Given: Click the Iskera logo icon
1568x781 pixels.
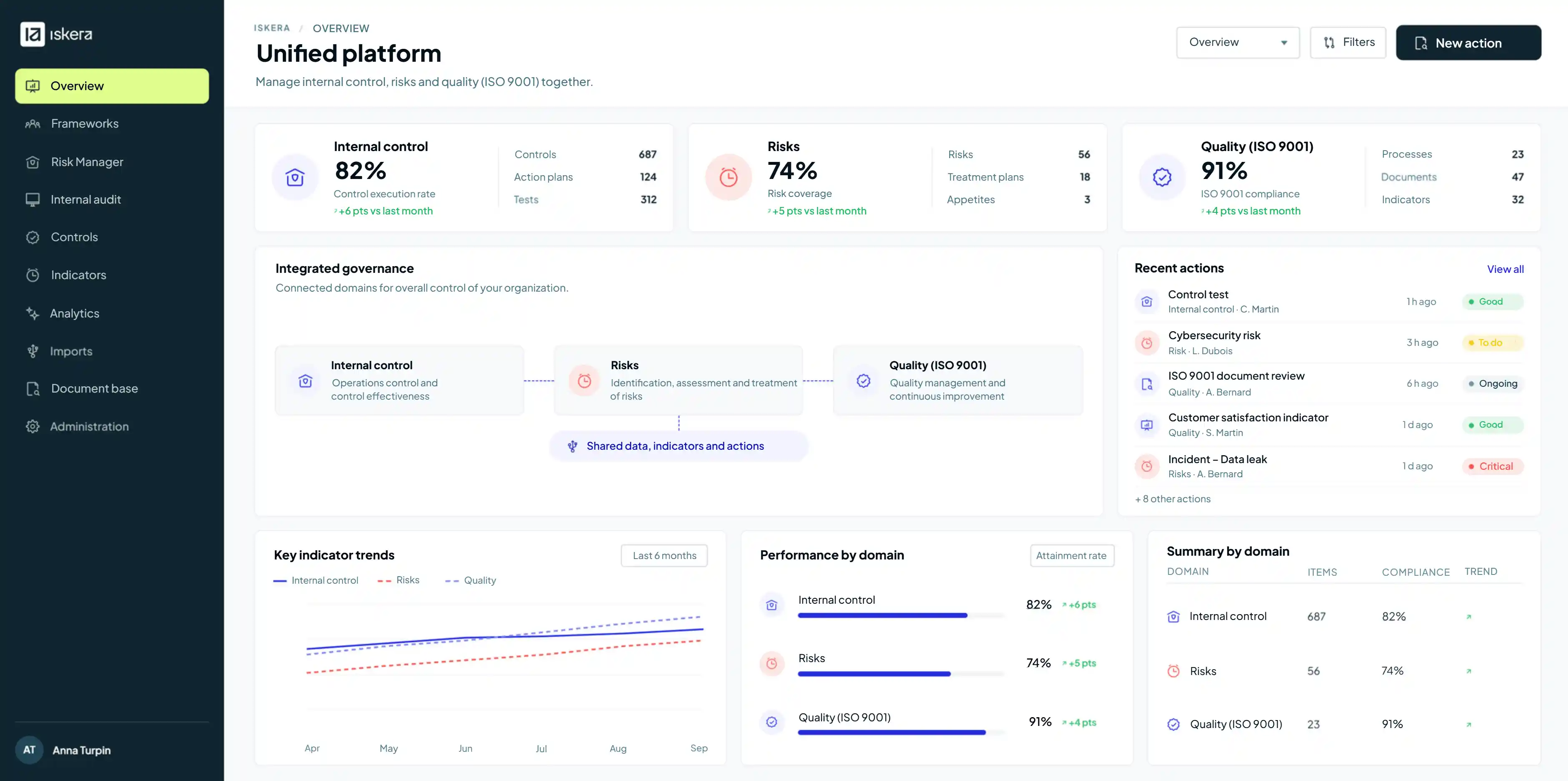Looking at the screenshot, I should pyautogui.click(x=32, y=34).
